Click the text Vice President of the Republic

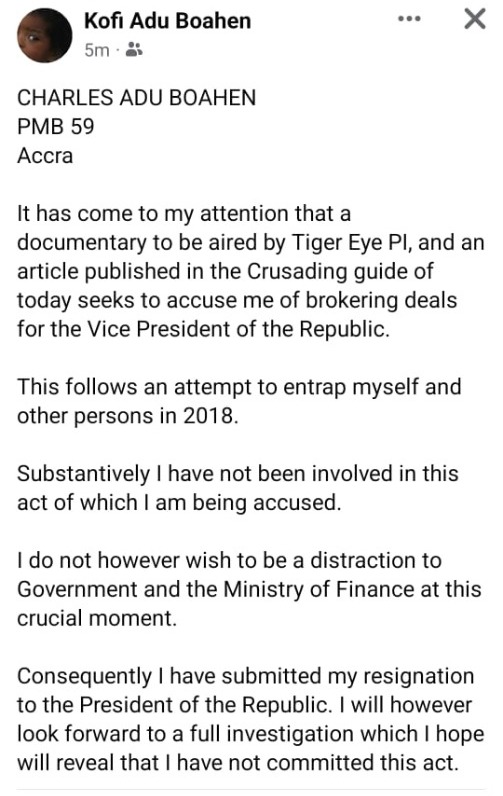tap(239, 329)
